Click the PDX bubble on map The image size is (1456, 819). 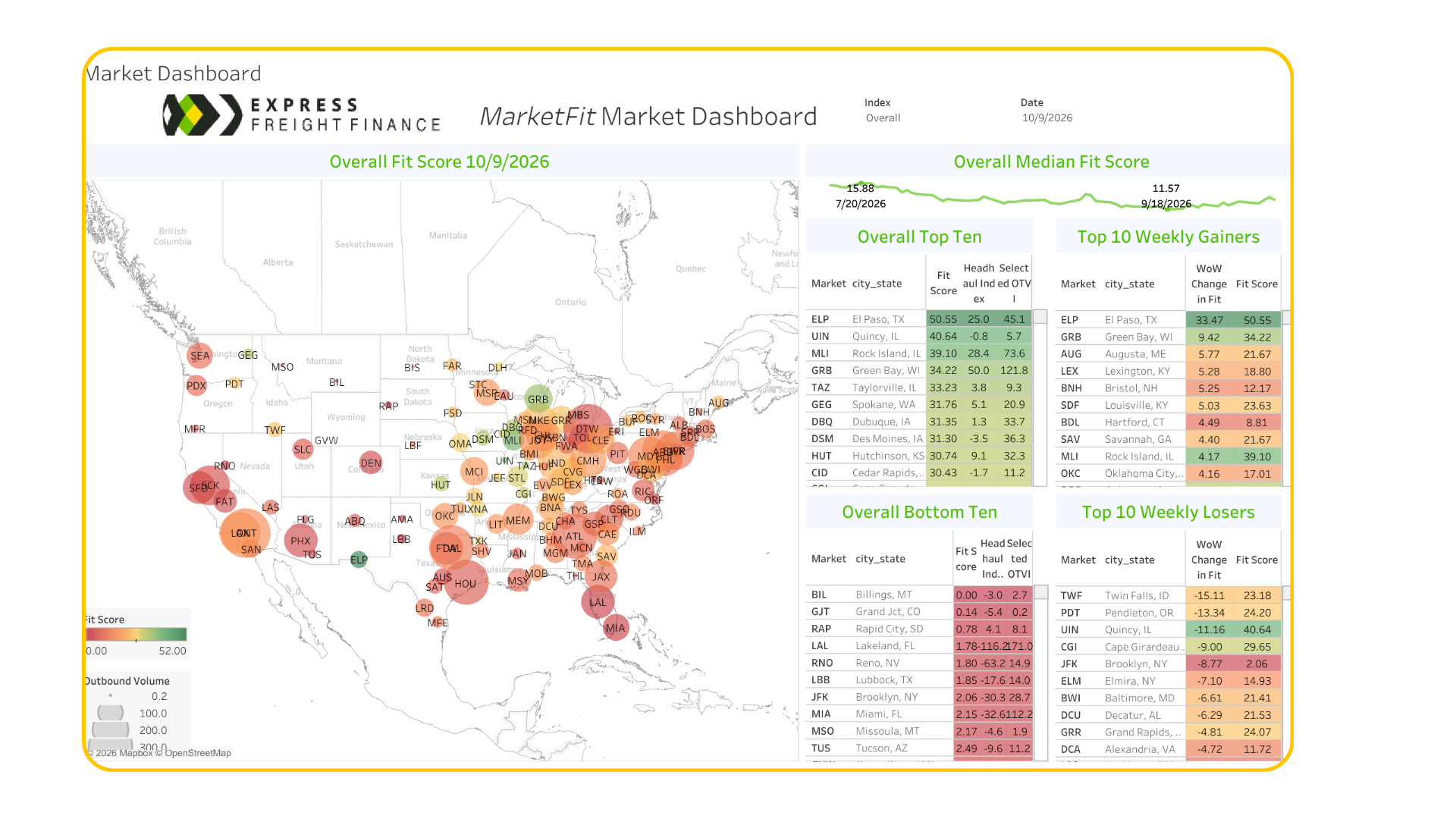click(x=196, y=385)
